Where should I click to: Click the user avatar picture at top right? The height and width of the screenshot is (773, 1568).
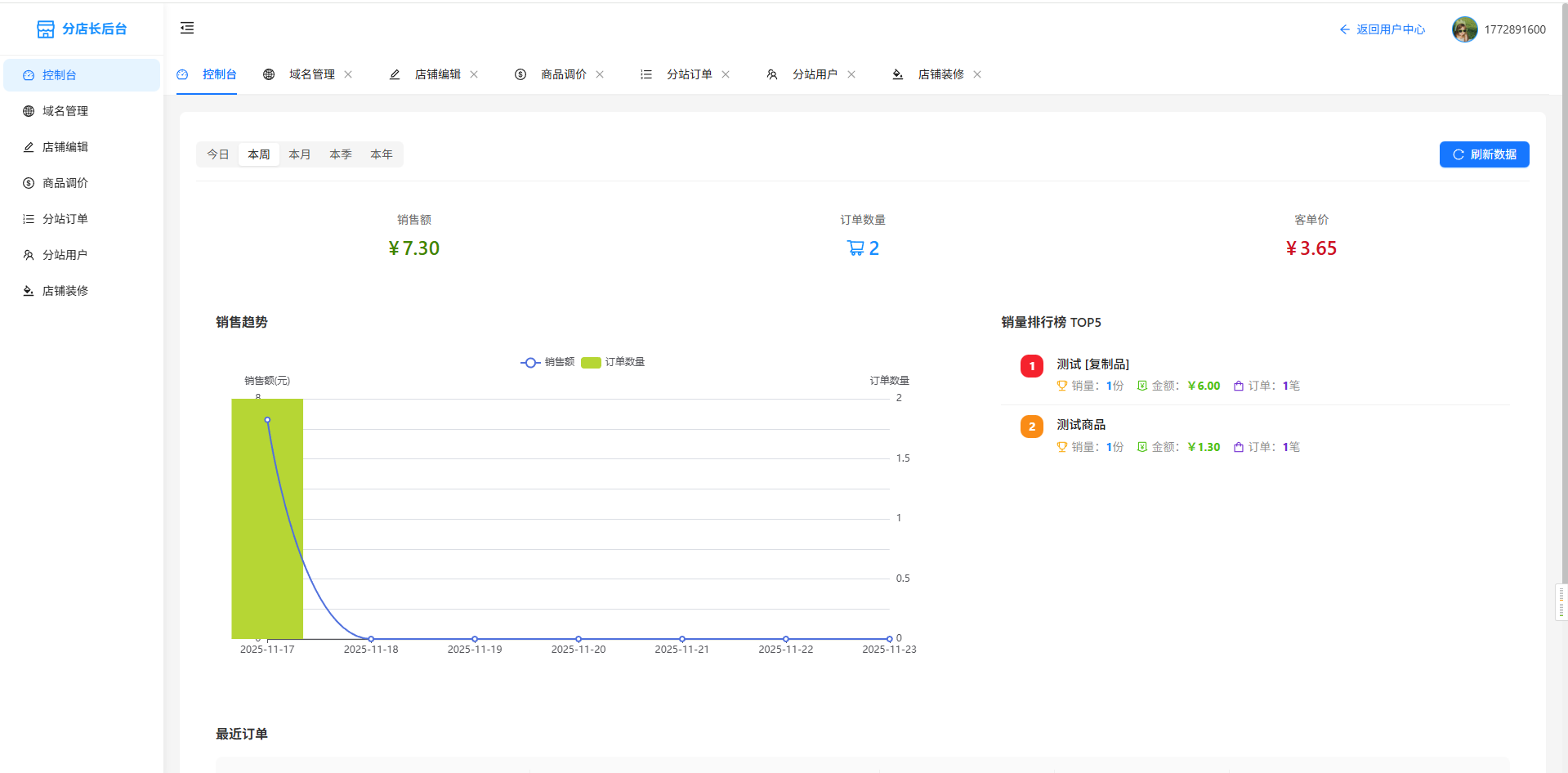[x=1464, y=29]
